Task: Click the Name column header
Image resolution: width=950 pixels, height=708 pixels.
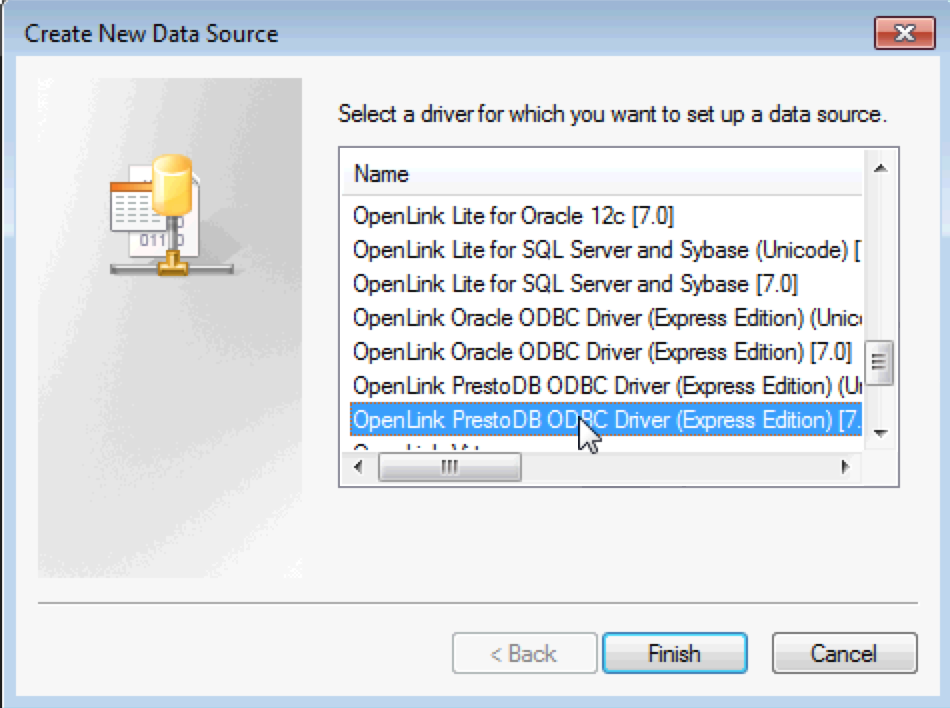Action: 382,174
